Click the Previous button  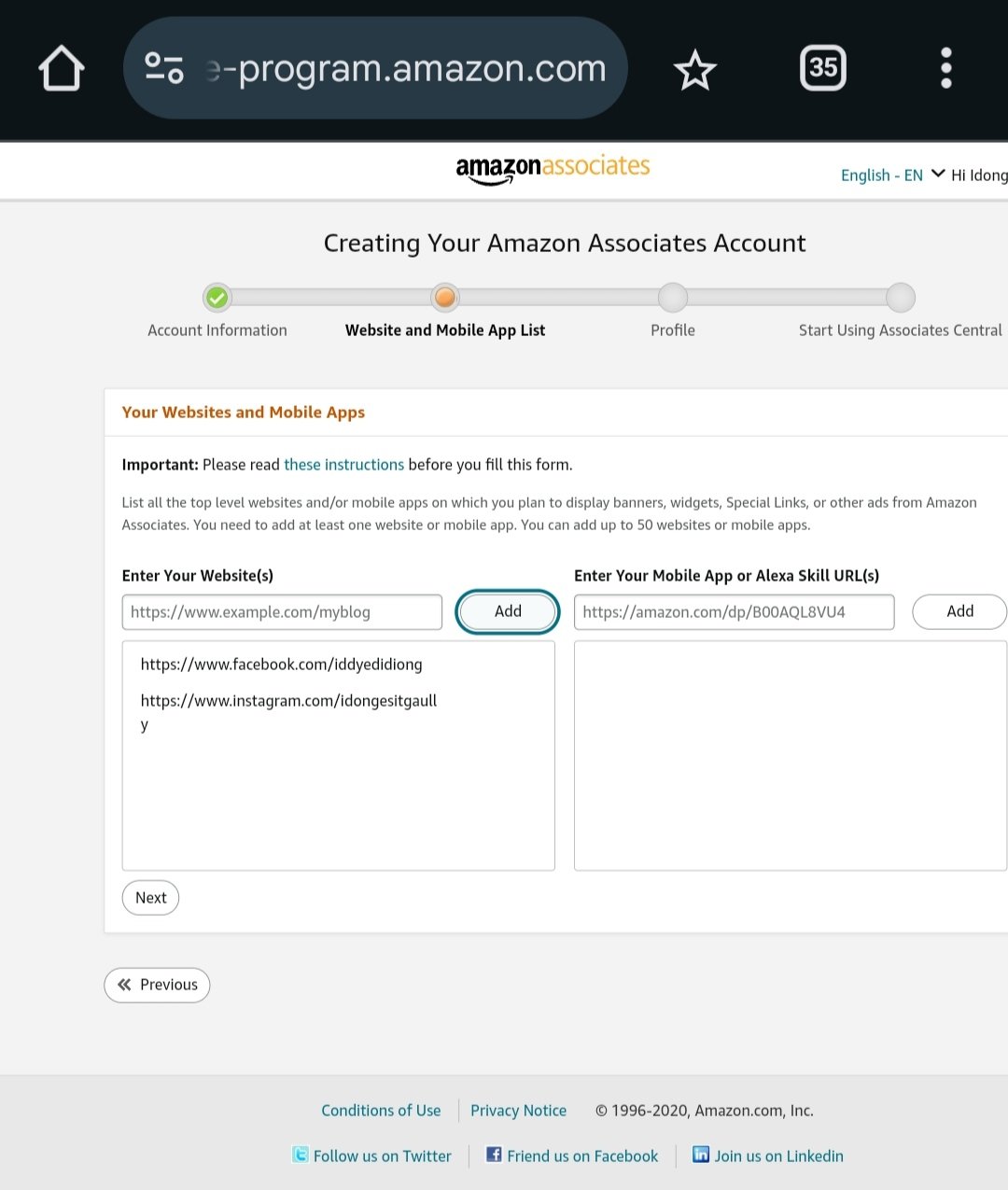pos(157,985)
